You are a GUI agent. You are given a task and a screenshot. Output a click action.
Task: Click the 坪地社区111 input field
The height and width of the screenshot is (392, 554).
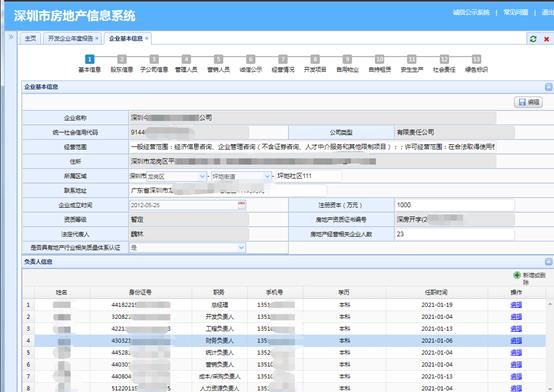coord(308,176)
